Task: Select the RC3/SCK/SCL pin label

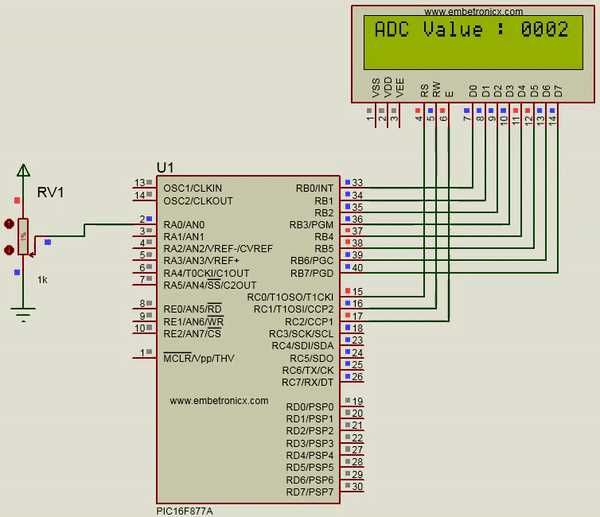Action: [x=301, y=334]
